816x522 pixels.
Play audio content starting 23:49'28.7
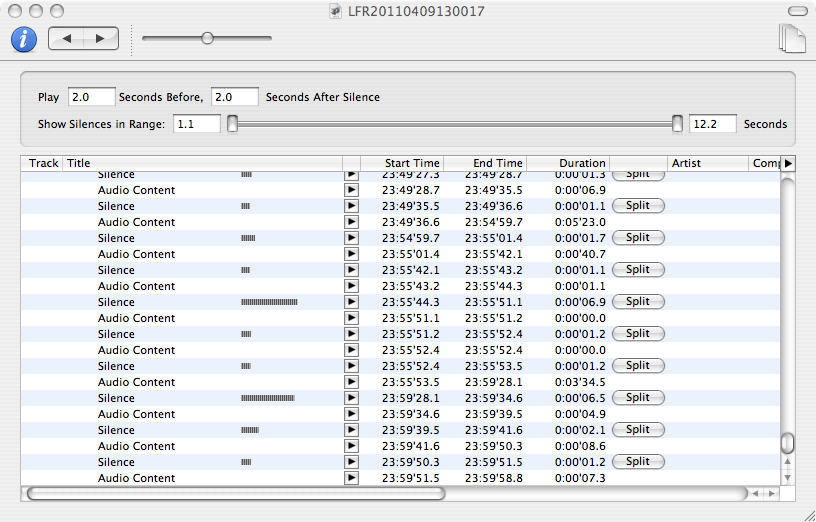point(351,190)
